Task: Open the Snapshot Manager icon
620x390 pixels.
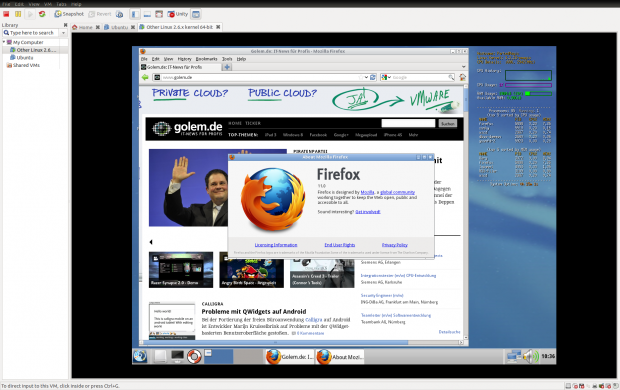Action: [x=119, y=14]
